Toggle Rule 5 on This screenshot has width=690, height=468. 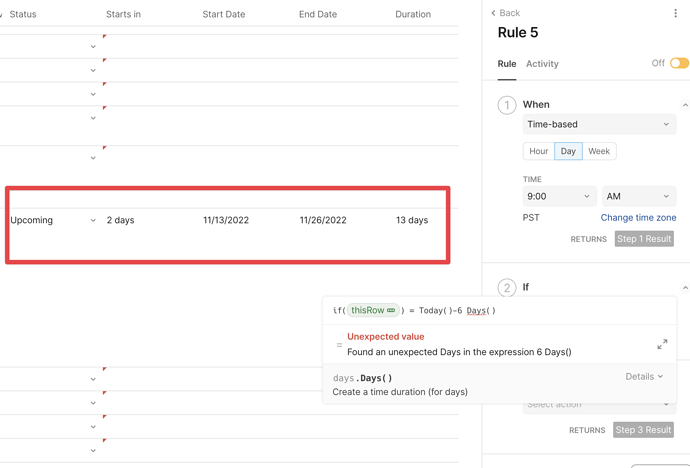pos(679,63)
